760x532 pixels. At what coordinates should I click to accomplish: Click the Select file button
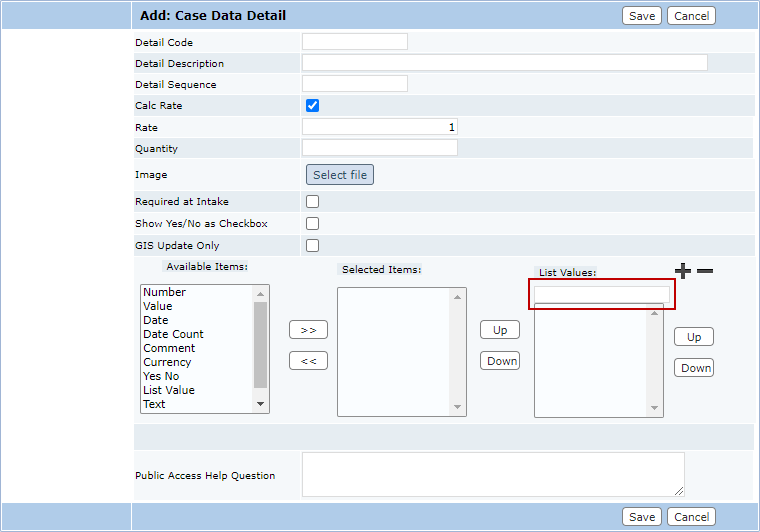coord(340,175)
